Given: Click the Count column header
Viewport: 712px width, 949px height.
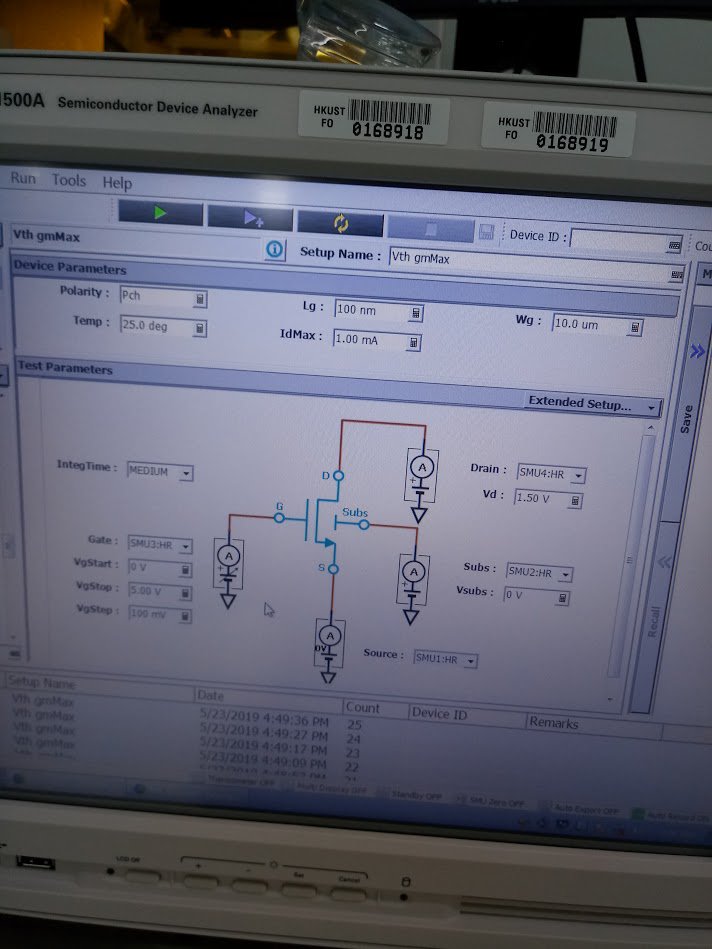Looking at the screenshot, I should click(375, 708).
